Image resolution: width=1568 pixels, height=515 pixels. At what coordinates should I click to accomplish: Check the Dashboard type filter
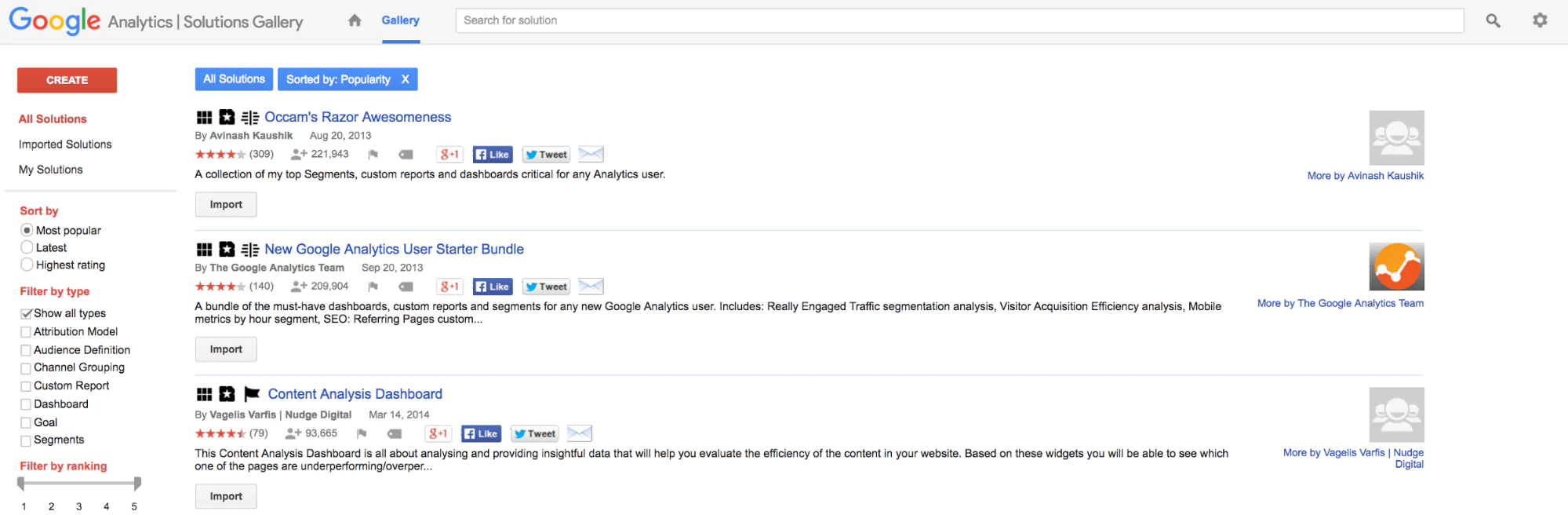click(x=26, y=404)
